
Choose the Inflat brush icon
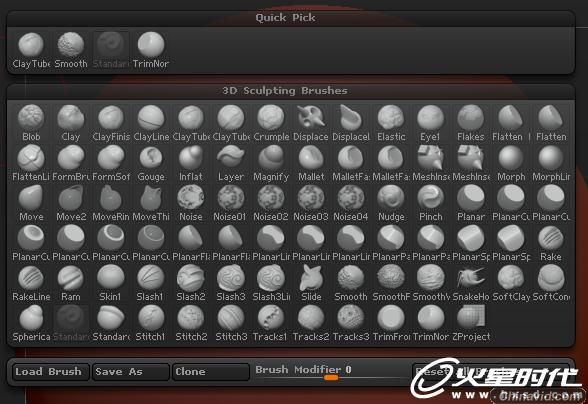pos(191,163)
